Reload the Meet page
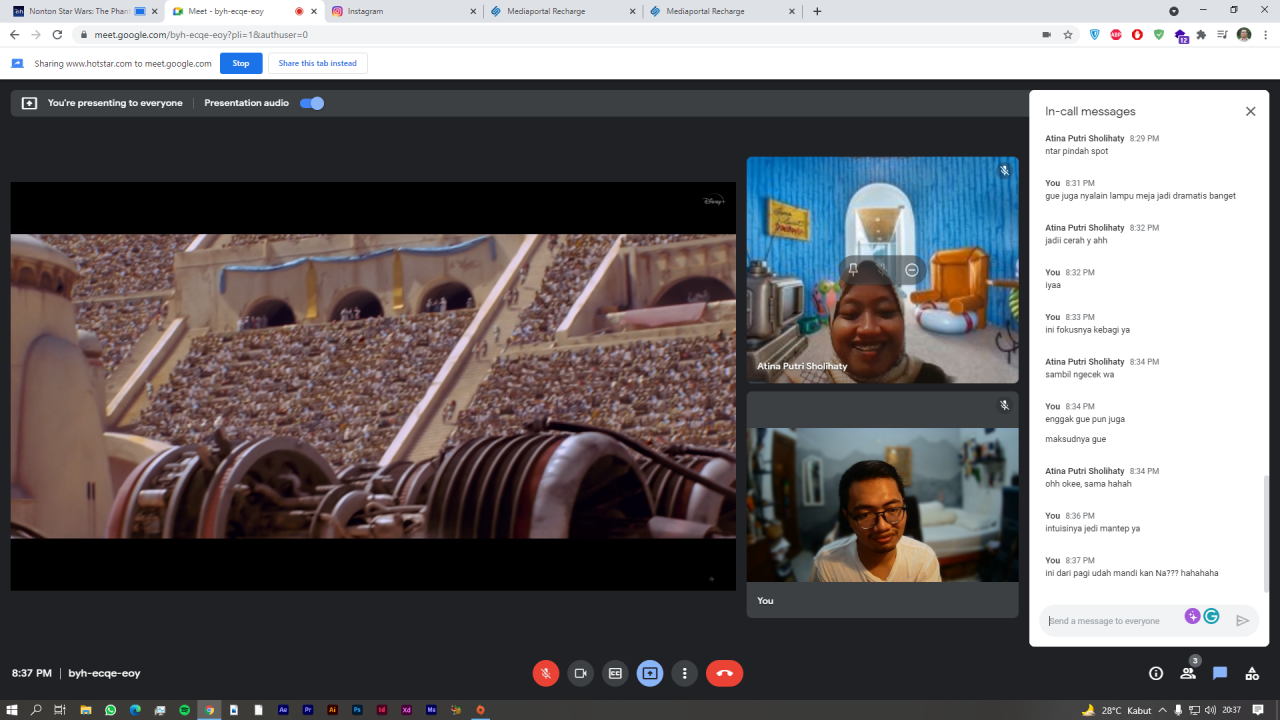1280x720 pixels. click(57, 34)
